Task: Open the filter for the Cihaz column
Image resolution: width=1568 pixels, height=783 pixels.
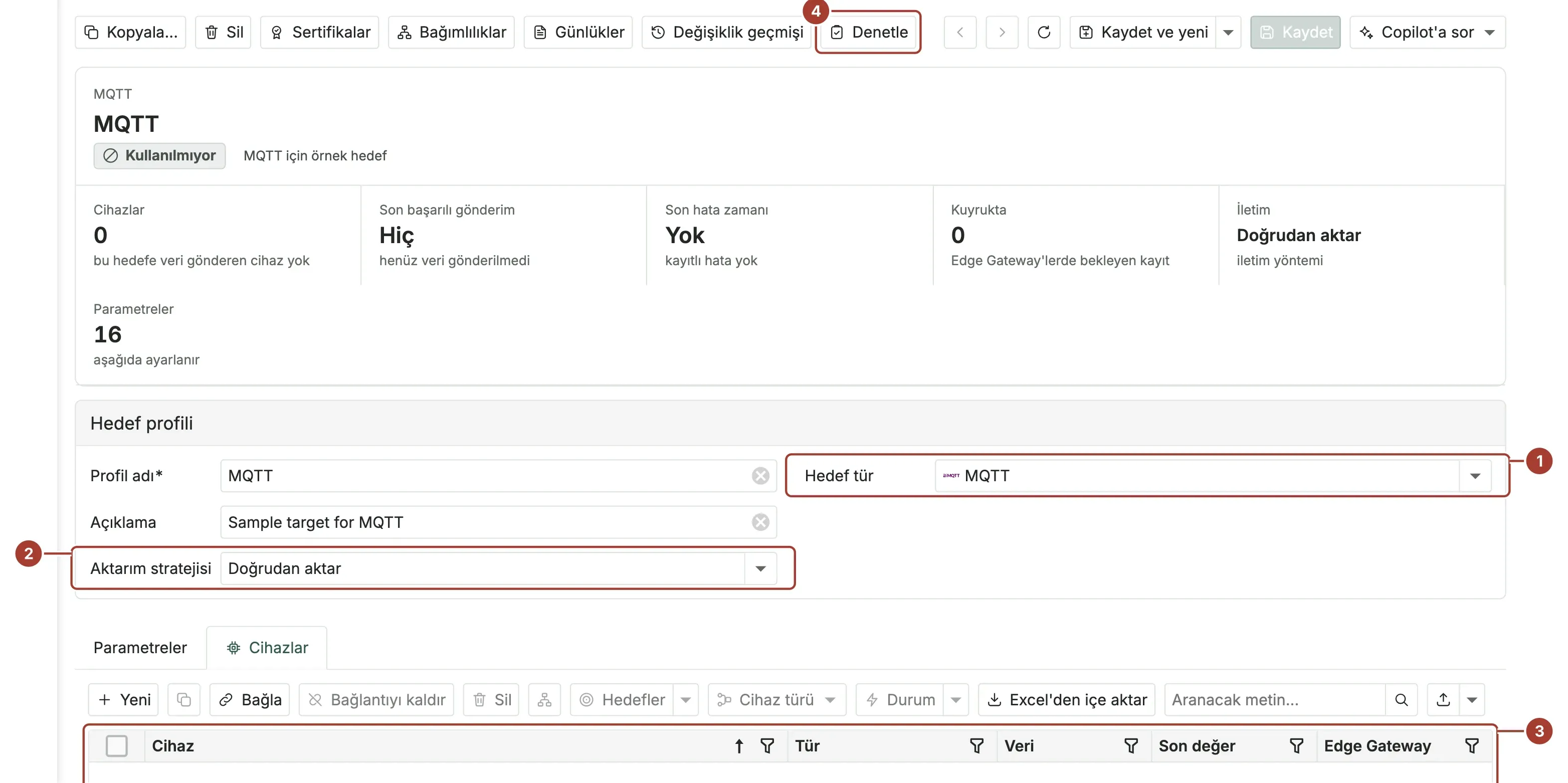Action: point(767,746)
